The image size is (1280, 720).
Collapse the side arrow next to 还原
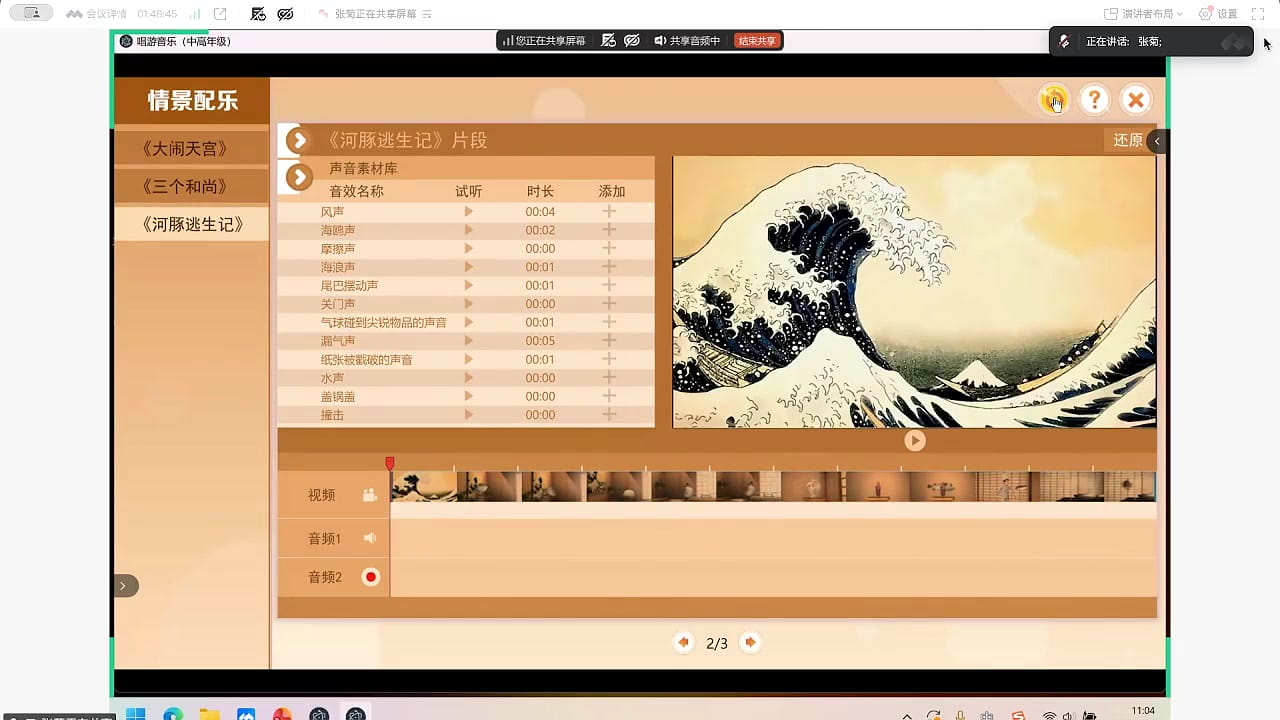[1157, 141]
